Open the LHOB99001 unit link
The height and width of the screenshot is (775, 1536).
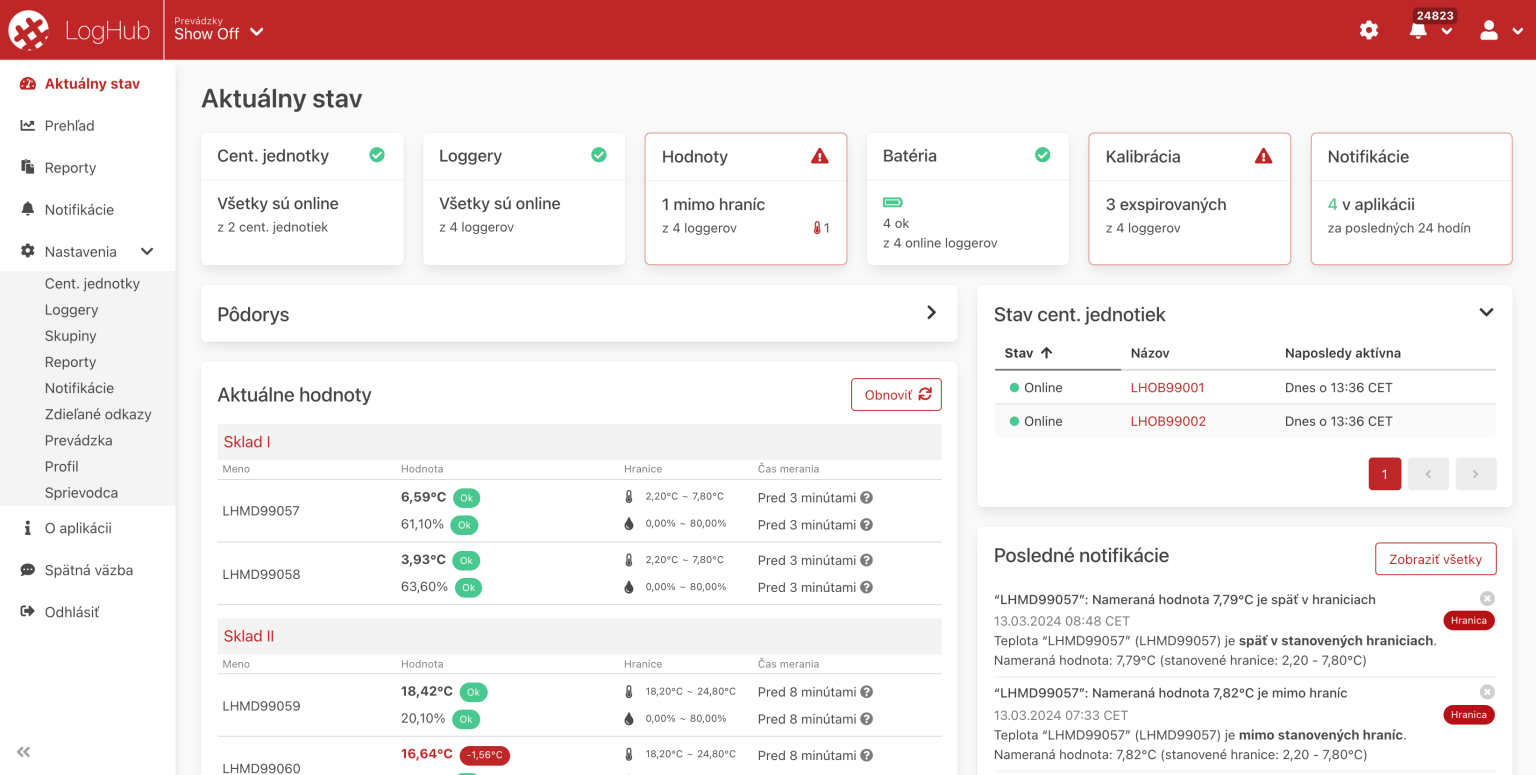[x=1167, y=387]
